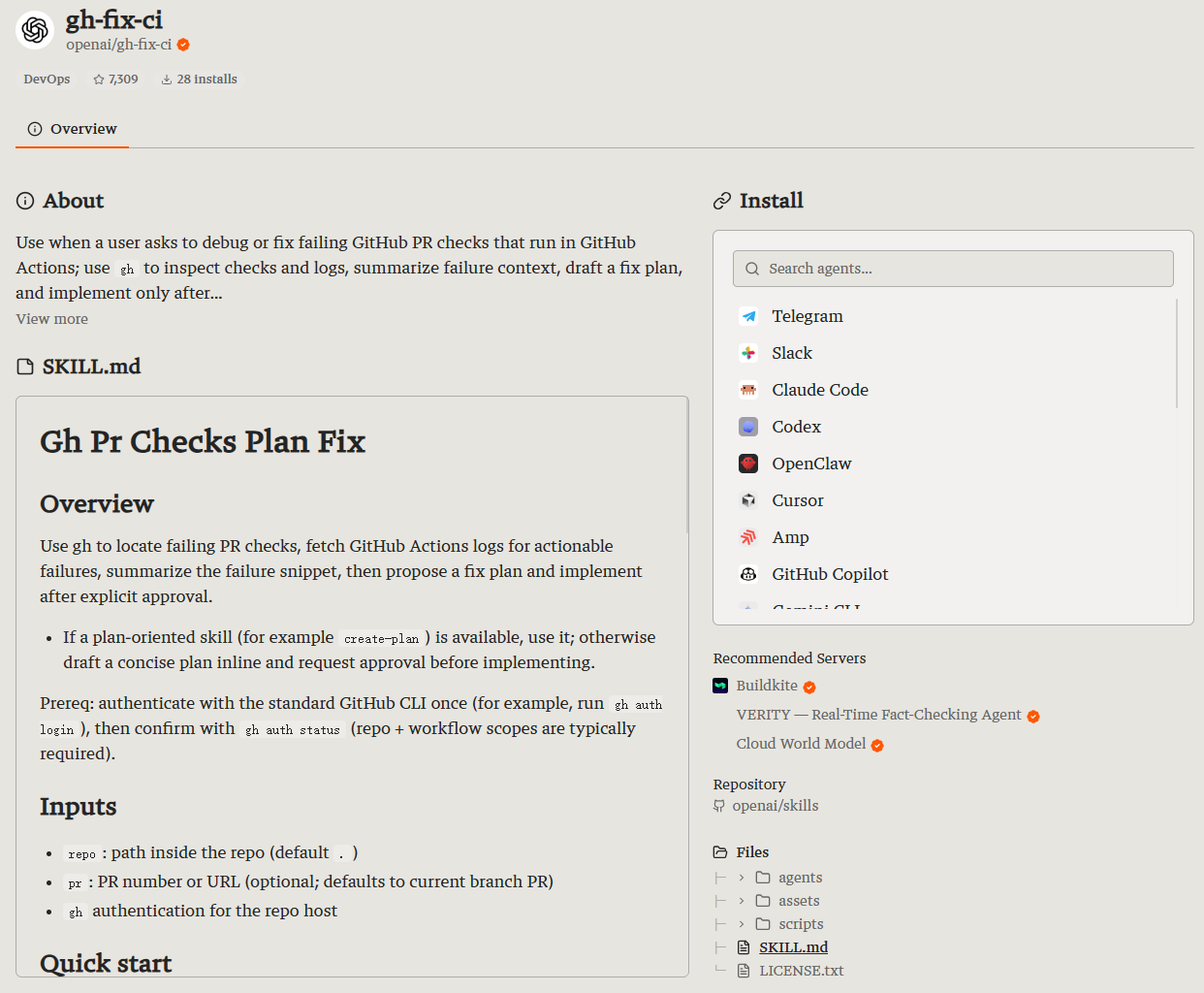Viewport: 1204px width, 993px height.
Task: Expand the agents folder chevron
Action: coord(742,878)
